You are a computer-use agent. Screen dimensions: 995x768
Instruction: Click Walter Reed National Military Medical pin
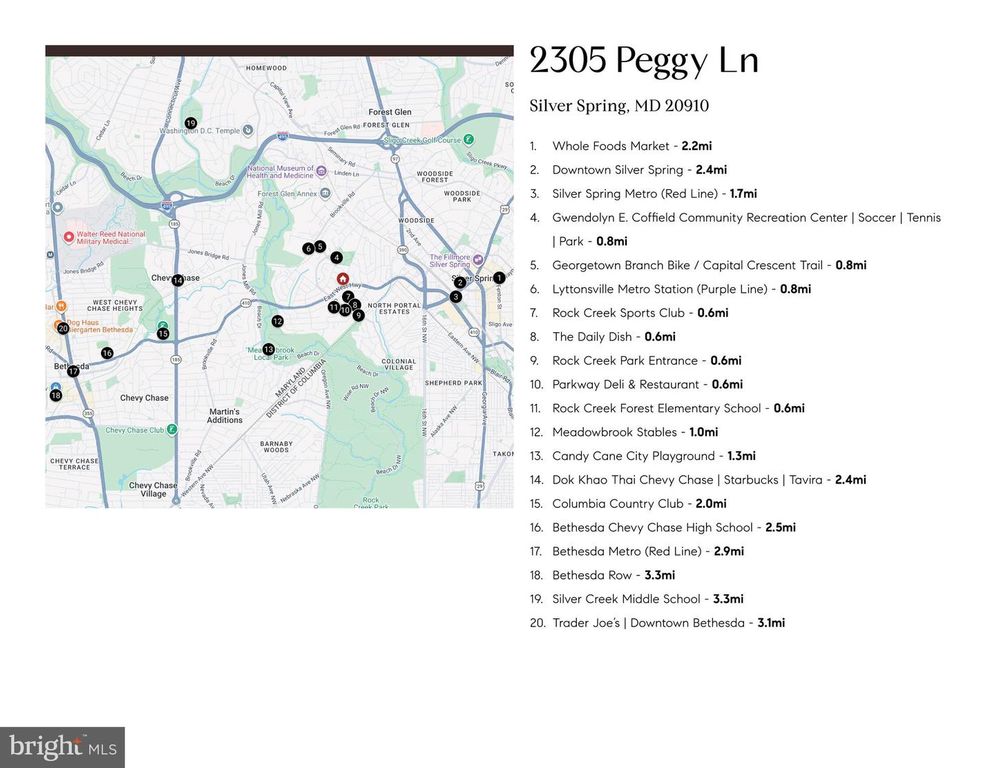click(69, 237)
